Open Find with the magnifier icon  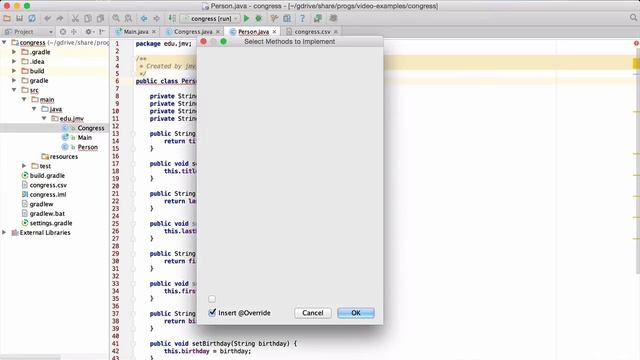click(x=116, y=18)
